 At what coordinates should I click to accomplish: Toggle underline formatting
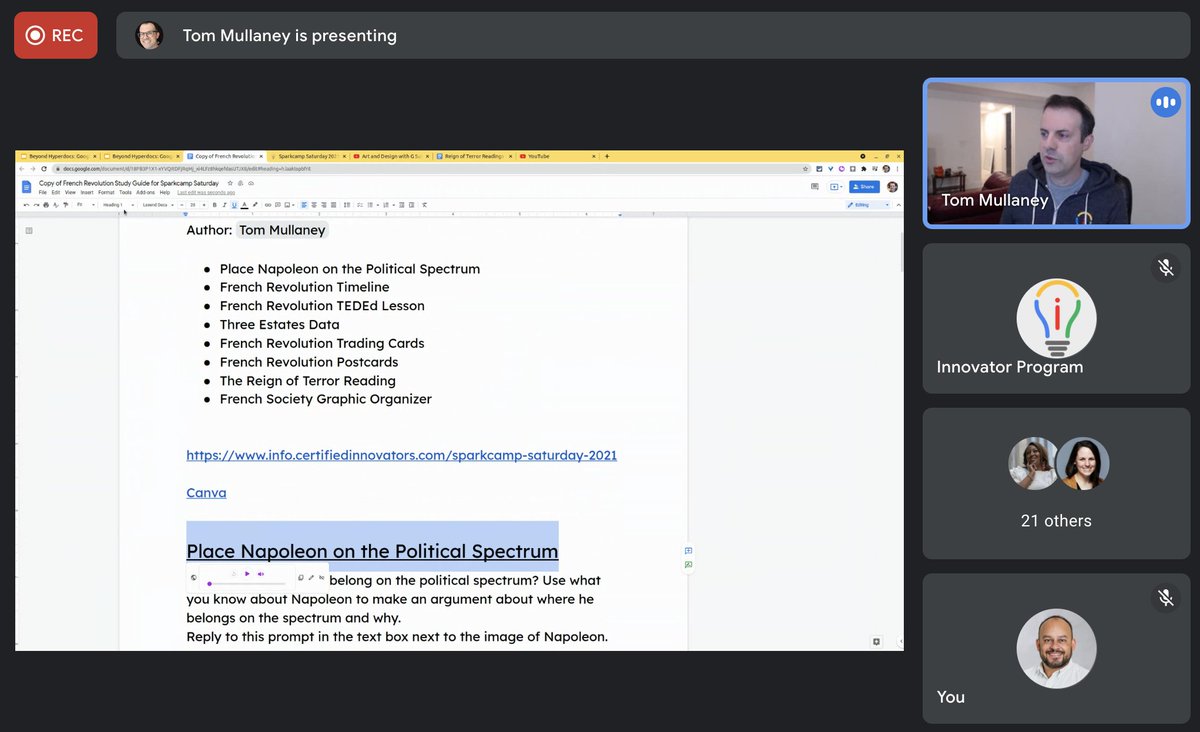(234, 205)
